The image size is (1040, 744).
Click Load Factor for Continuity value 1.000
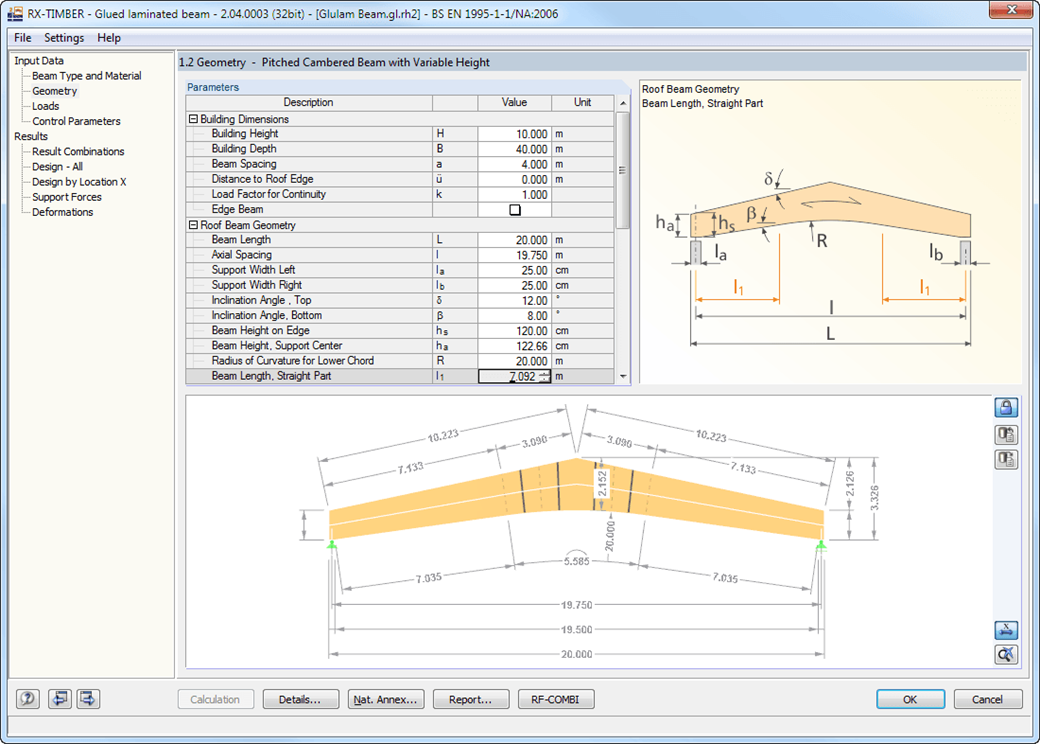click(514, 195)
